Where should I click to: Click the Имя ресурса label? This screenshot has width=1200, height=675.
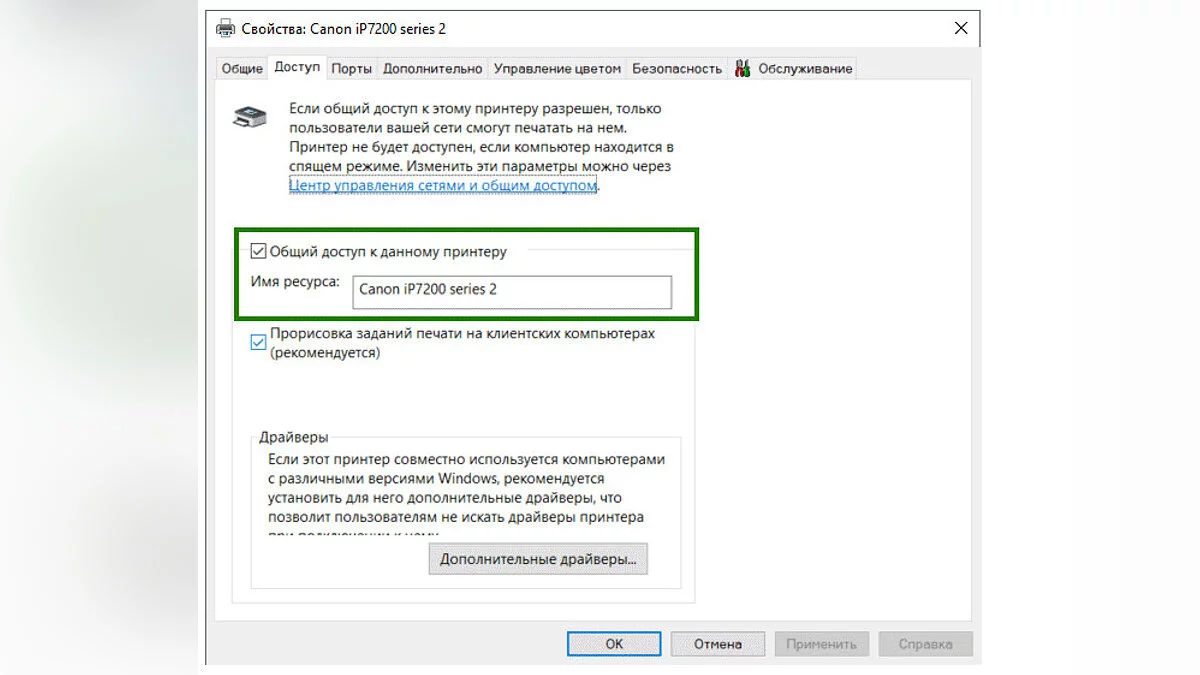click(295, 283)
